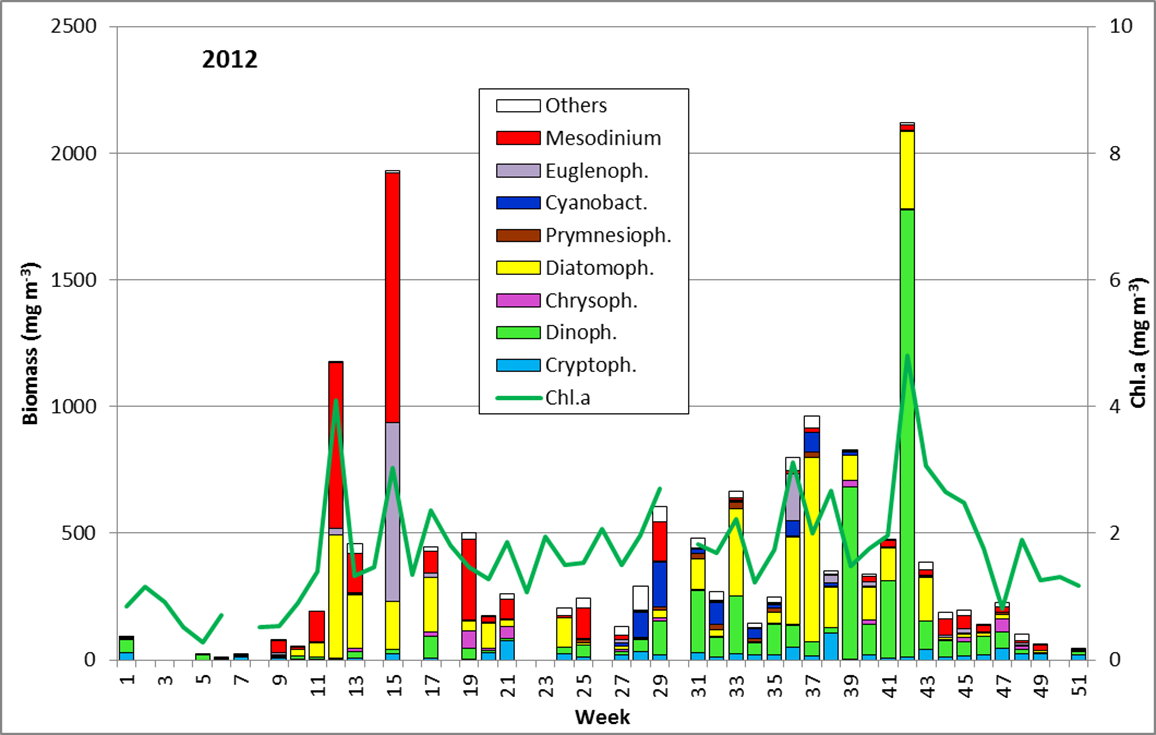Screen dimensions: 1156x735
Task: Select the Week horizontal axis title
Action: pos(602,717)
